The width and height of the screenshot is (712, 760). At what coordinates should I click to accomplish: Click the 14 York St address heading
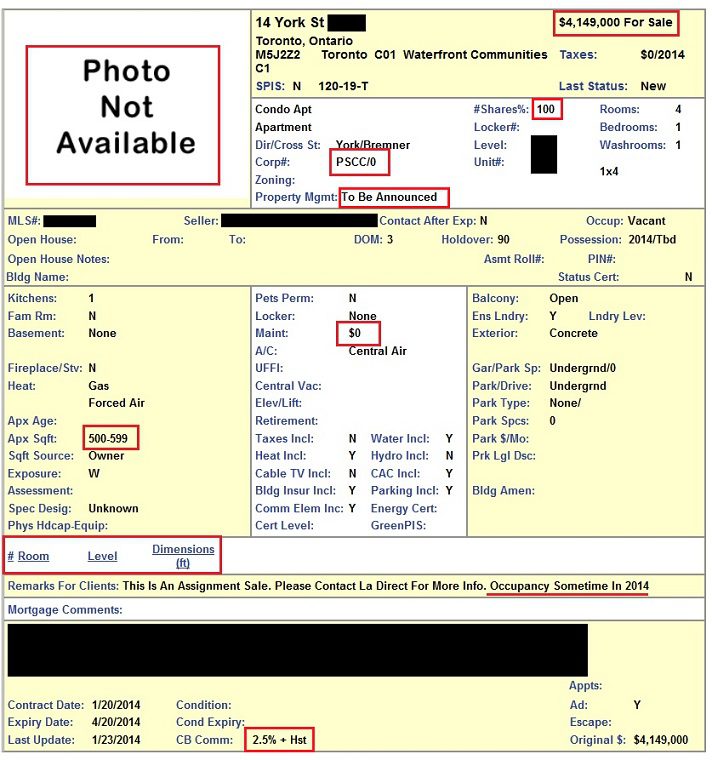pyautogui.click(x=289, y=22)
